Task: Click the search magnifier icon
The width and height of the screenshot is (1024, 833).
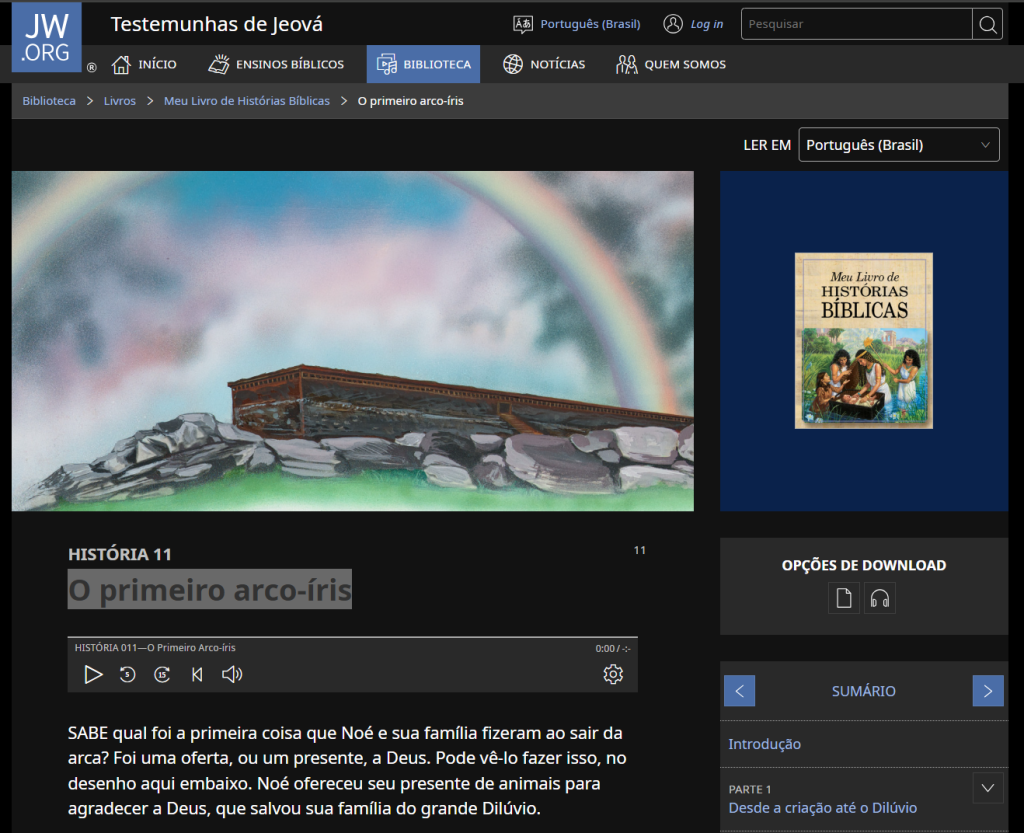Action: coord(987,24)
